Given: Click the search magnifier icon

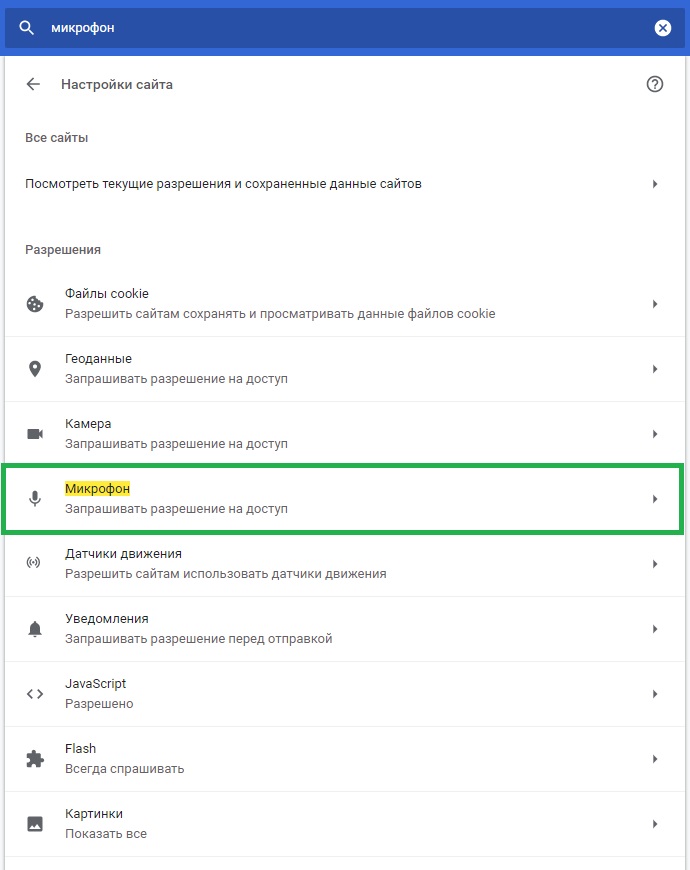Looking at the screenshot, I should pos(27,28).
